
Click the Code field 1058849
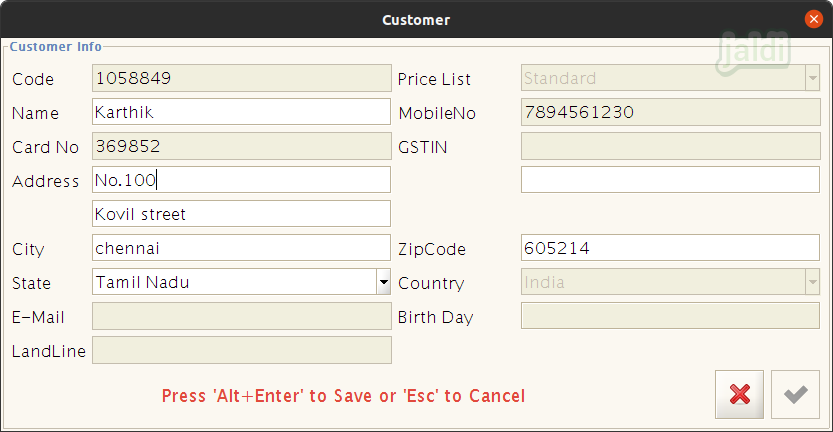[x=242, y=78]
